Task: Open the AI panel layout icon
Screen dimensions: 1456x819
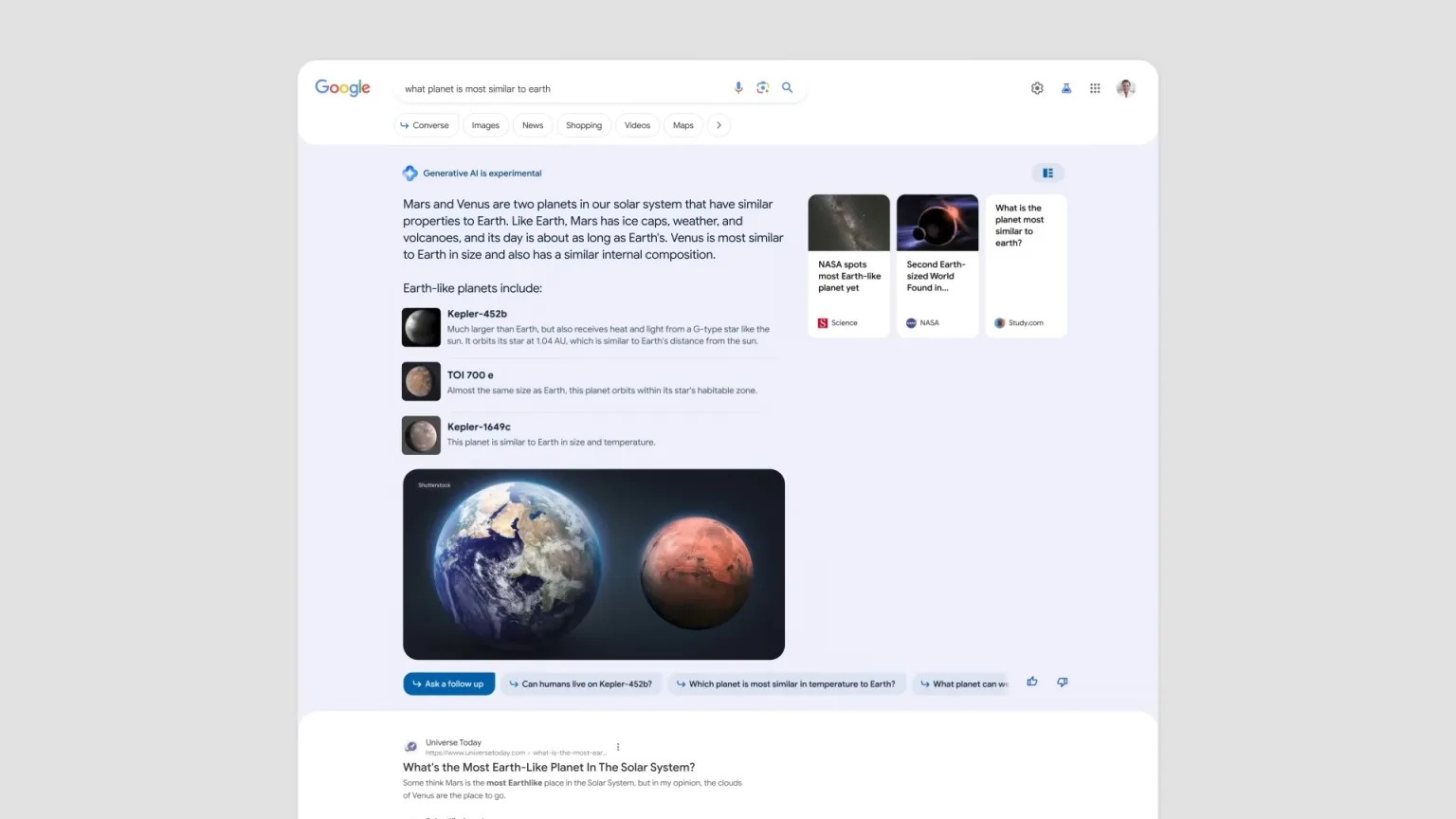Action: pyautogui.click(x=1047, y=173)
